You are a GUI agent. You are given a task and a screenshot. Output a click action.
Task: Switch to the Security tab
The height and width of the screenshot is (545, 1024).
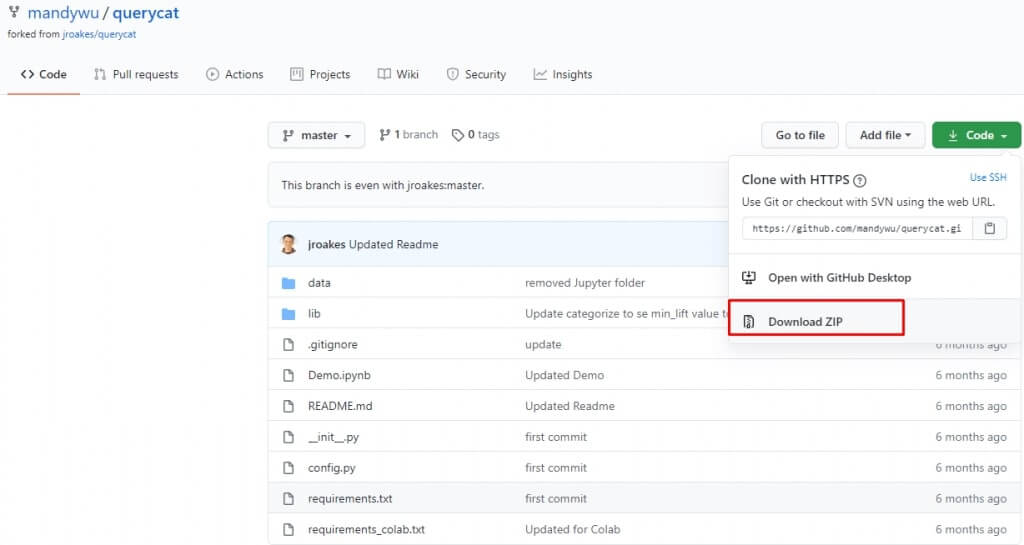[476, 74]
